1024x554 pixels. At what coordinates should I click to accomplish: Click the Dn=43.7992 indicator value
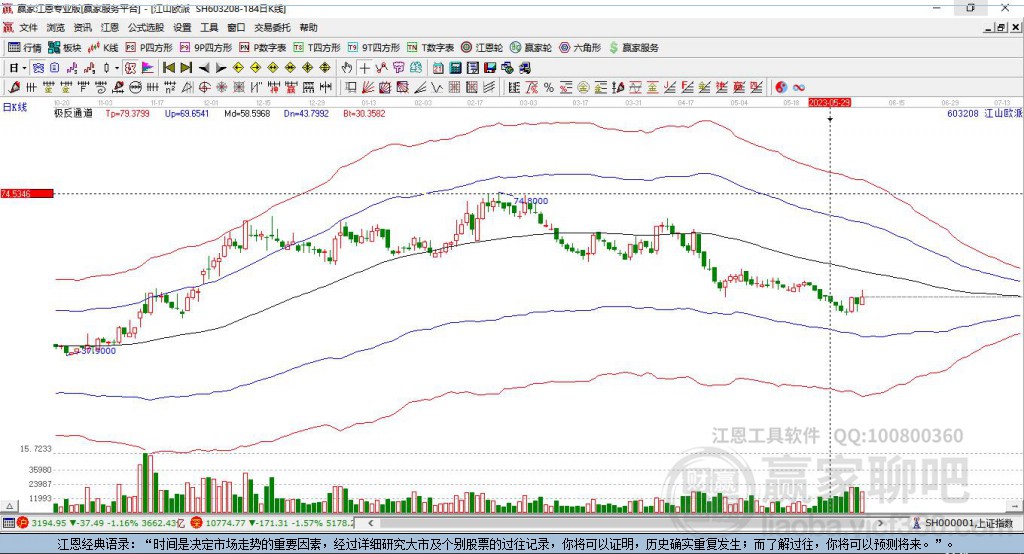click(x=306, y=113)
